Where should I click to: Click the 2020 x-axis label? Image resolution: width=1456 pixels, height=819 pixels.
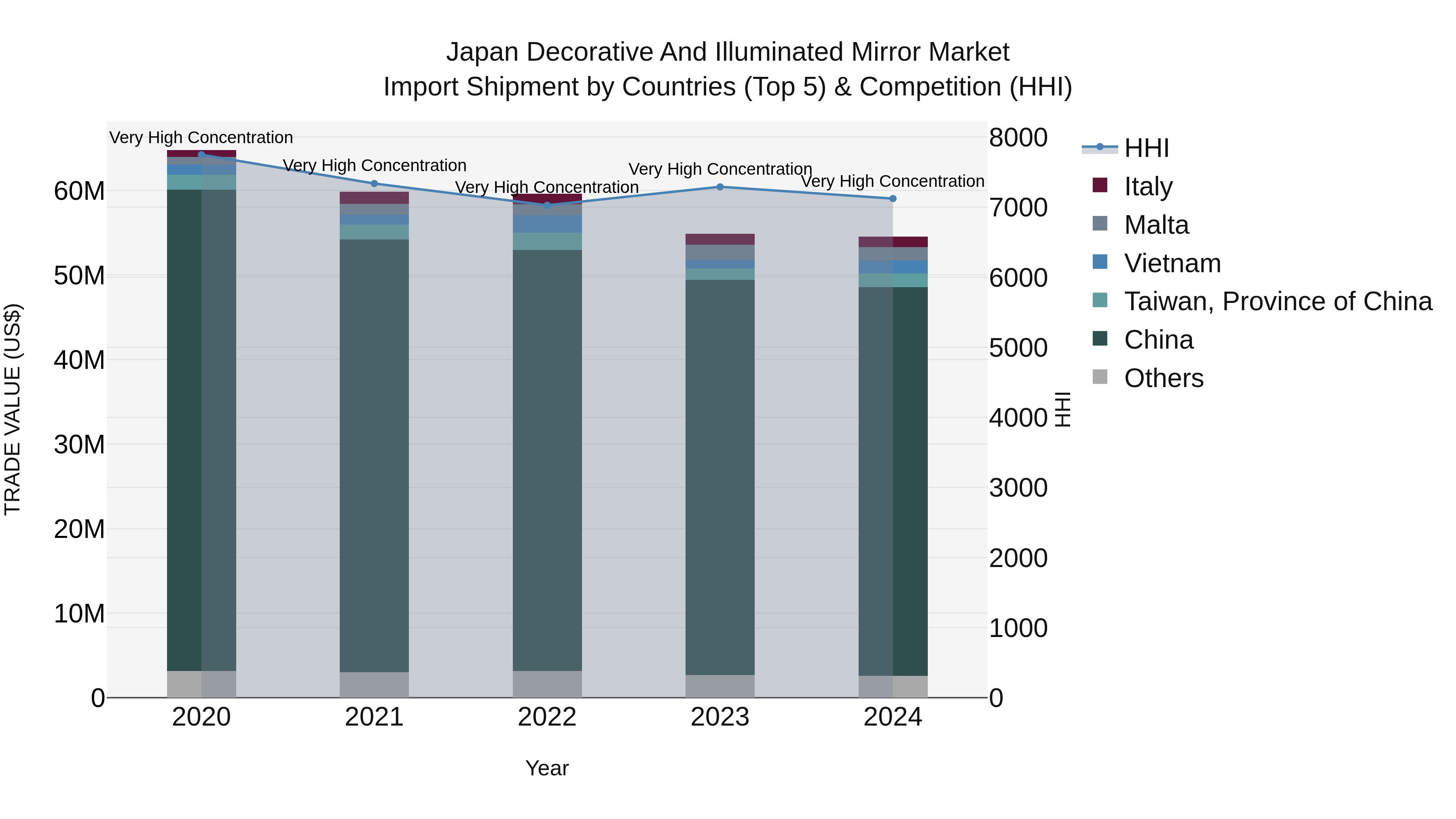pyautogui.click(x=201, y=717)
